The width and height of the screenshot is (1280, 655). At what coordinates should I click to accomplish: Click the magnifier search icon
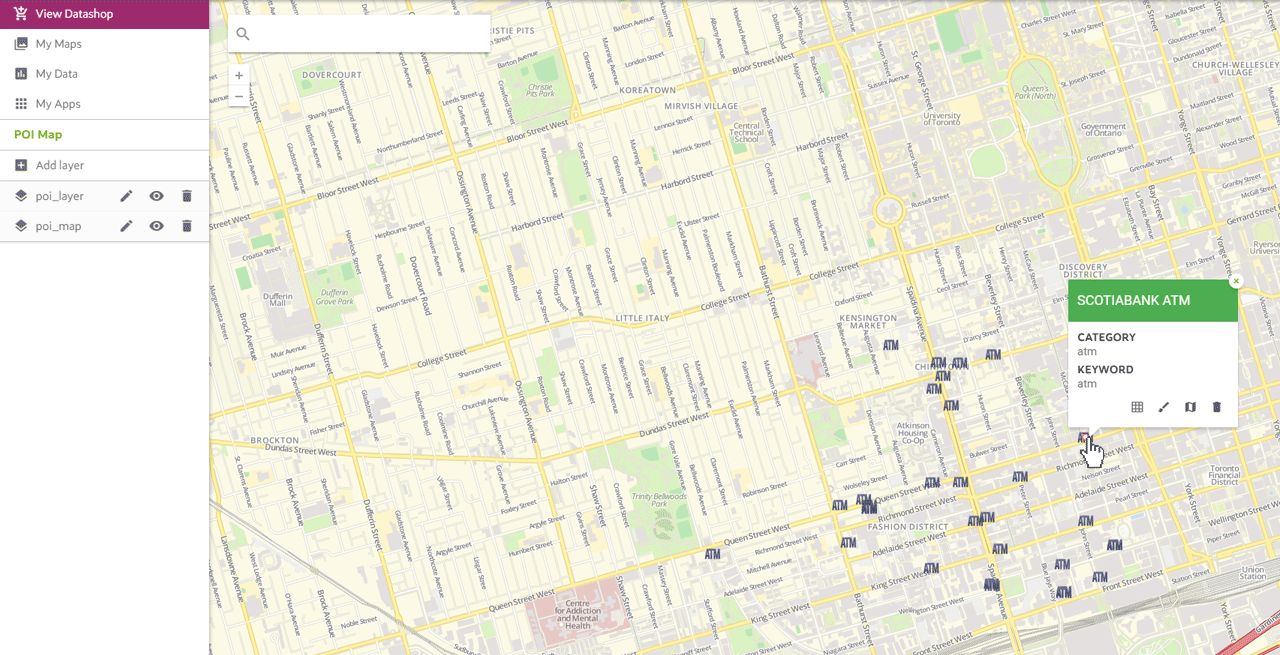coord(243,34)
